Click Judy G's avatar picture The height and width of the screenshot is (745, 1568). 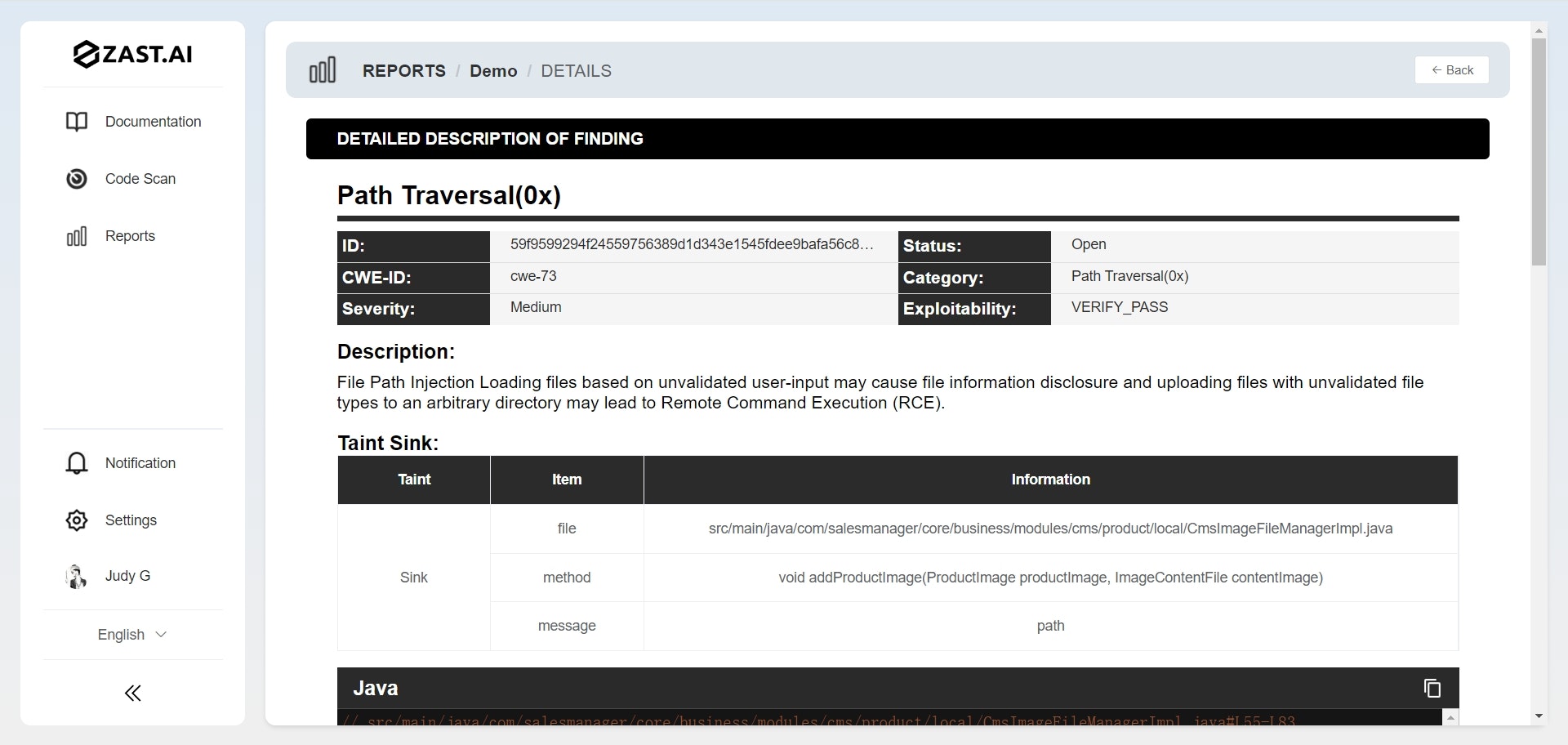point(76,576)
